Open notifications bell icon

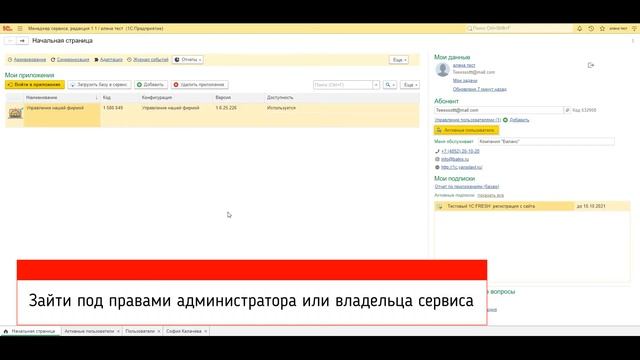tap(579, 29)
